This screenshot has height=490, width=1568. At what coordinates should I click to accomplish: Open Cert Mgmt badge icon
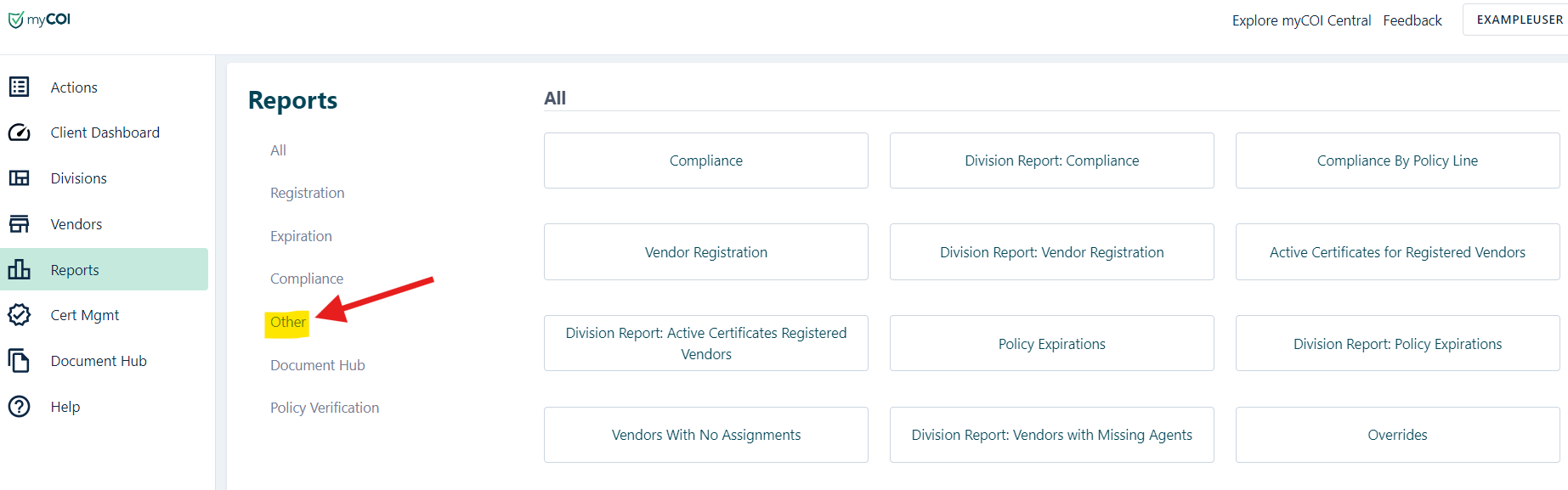click(19, 315)
